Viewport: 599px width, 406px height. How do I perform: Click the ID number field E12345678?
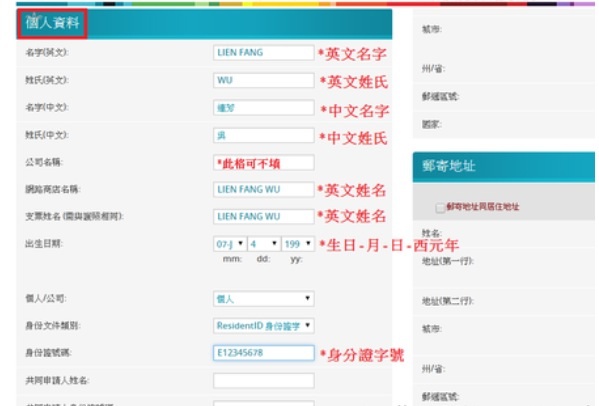click(264, 353)
